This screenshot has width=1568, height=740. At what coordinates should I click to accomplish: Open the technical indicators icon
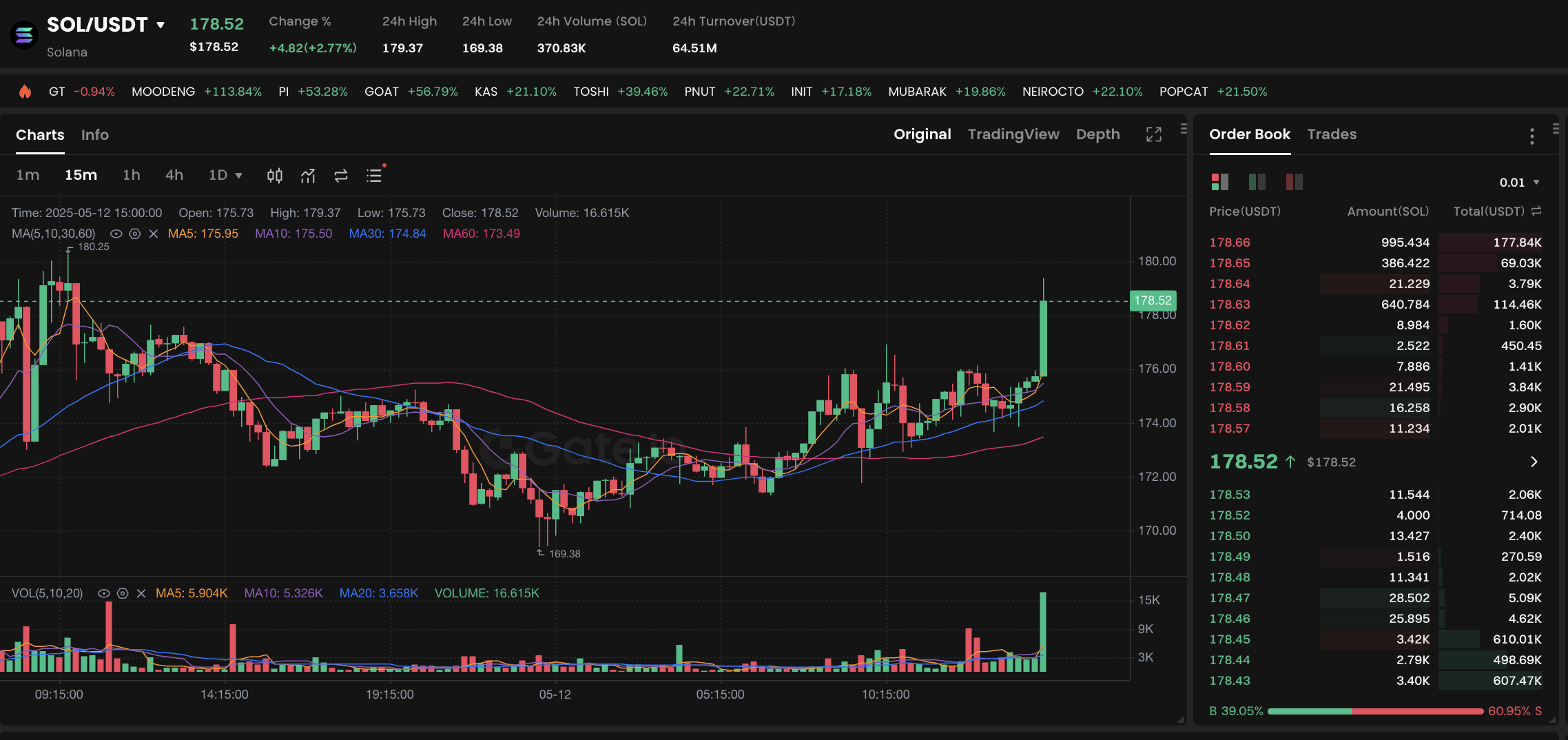pyautogui.click(x=307, y=176)
